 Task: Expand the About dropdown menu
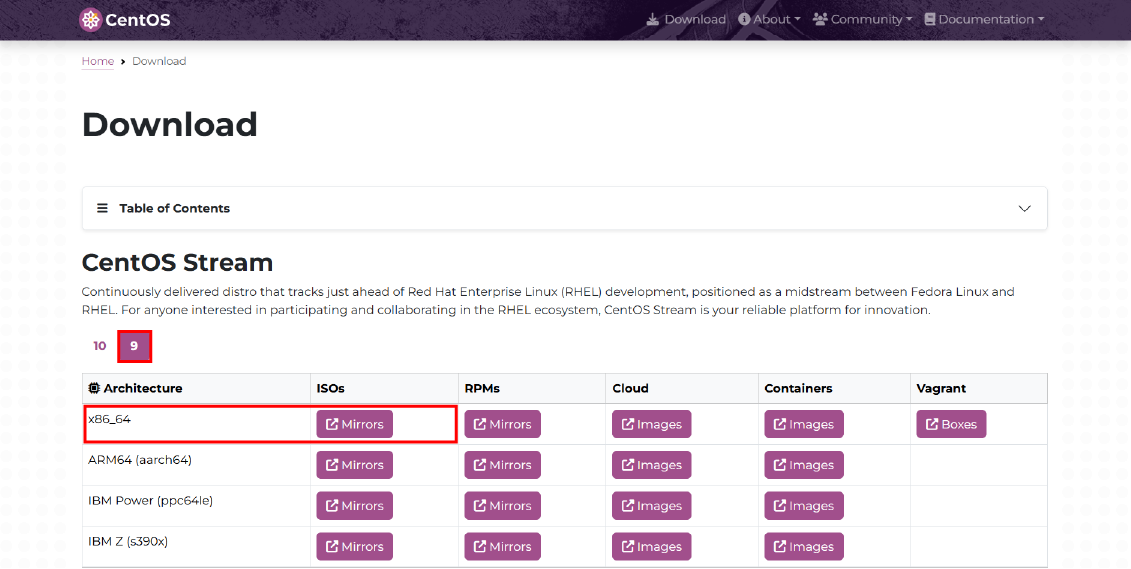click(x=769, y=19)
